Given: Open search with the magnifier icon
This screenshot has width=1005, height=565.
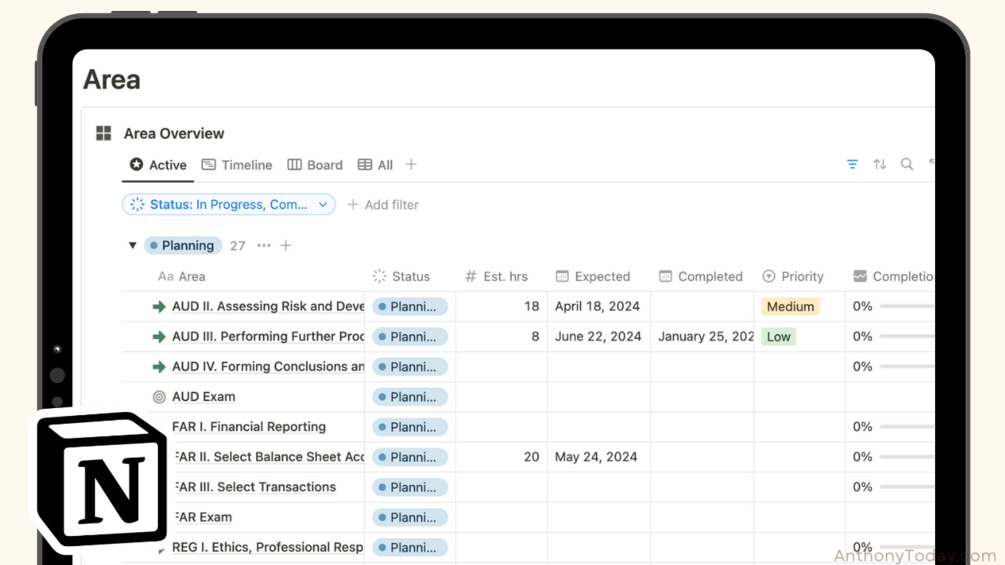Looking at the screenshot, I should pos(907,164).
